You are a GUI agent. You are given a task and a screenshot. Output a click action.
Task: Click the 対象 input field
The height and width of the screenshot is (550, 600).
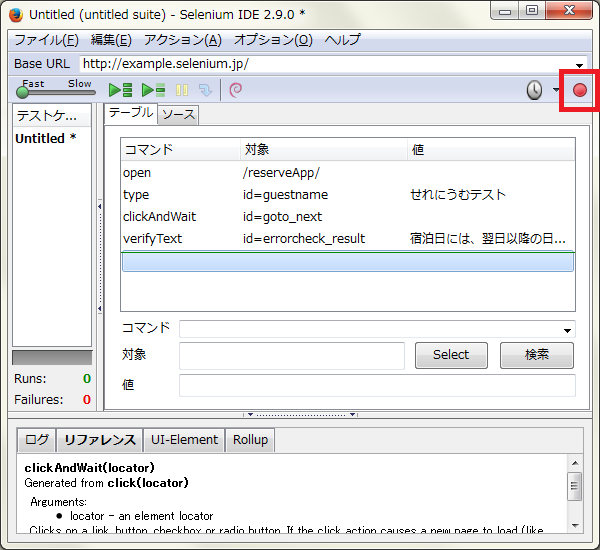[x=292, y=356]
